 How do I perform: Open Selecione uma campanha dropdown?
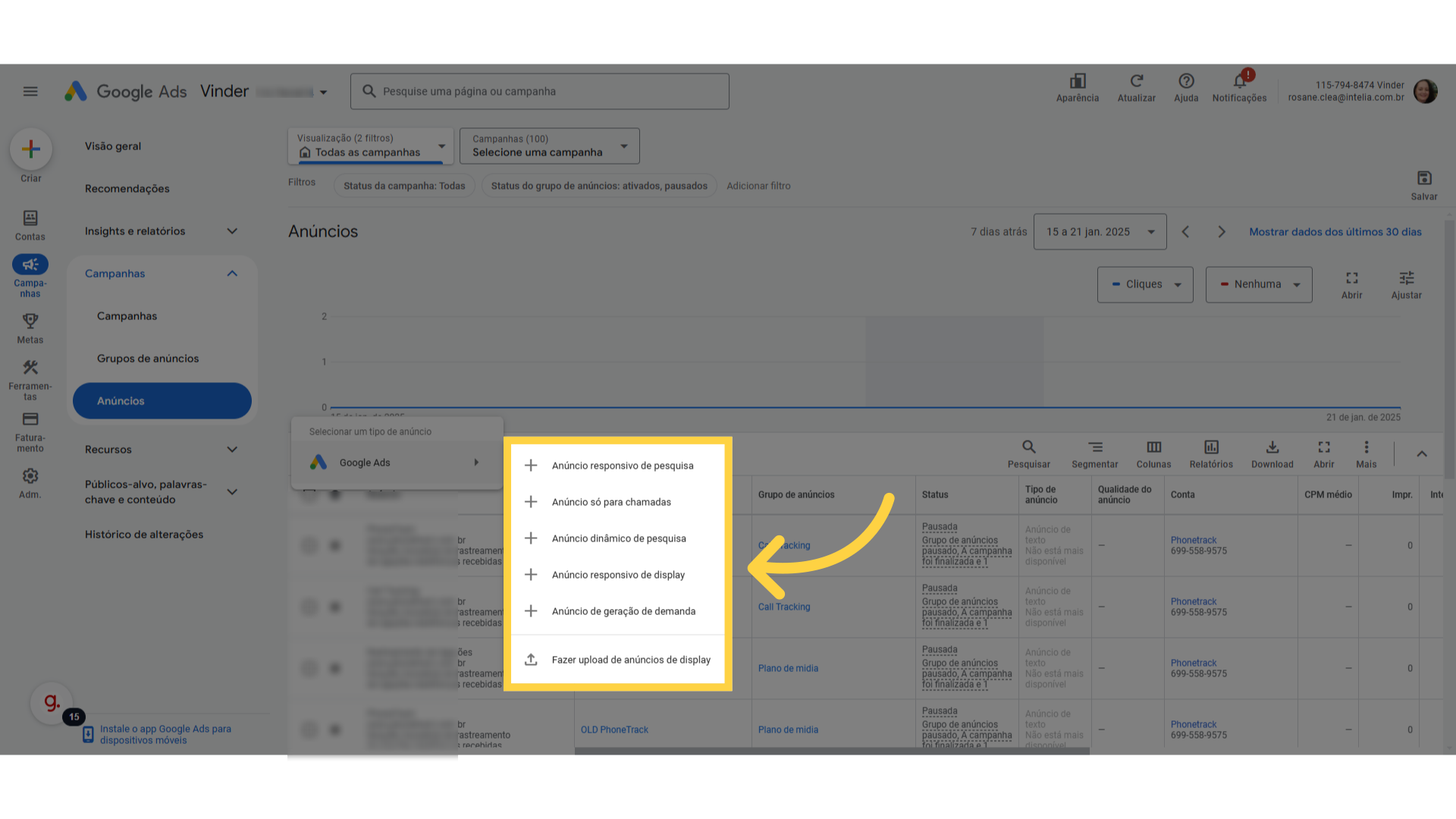point(550,146)
